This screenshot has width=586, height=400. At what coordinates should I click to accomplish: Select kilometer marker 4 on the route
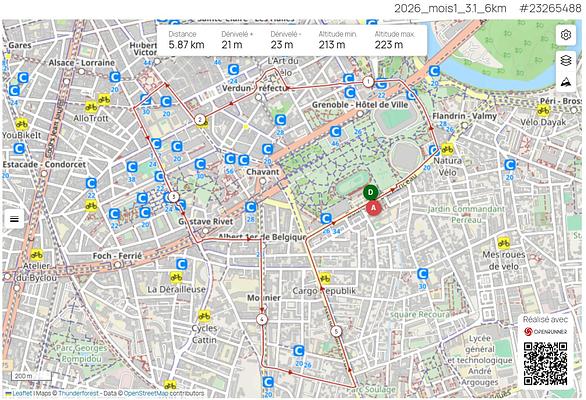[x=262, y=320]
